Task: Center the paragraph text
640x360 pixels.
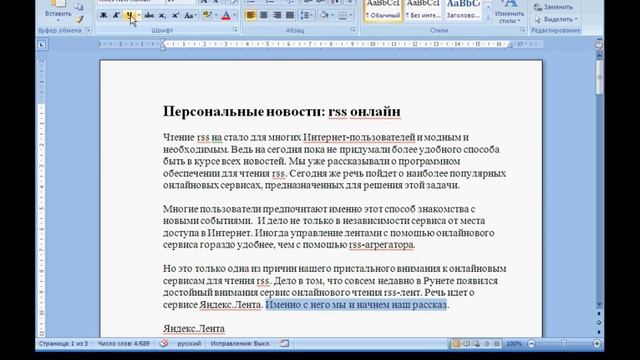Action: coord(264,16)
